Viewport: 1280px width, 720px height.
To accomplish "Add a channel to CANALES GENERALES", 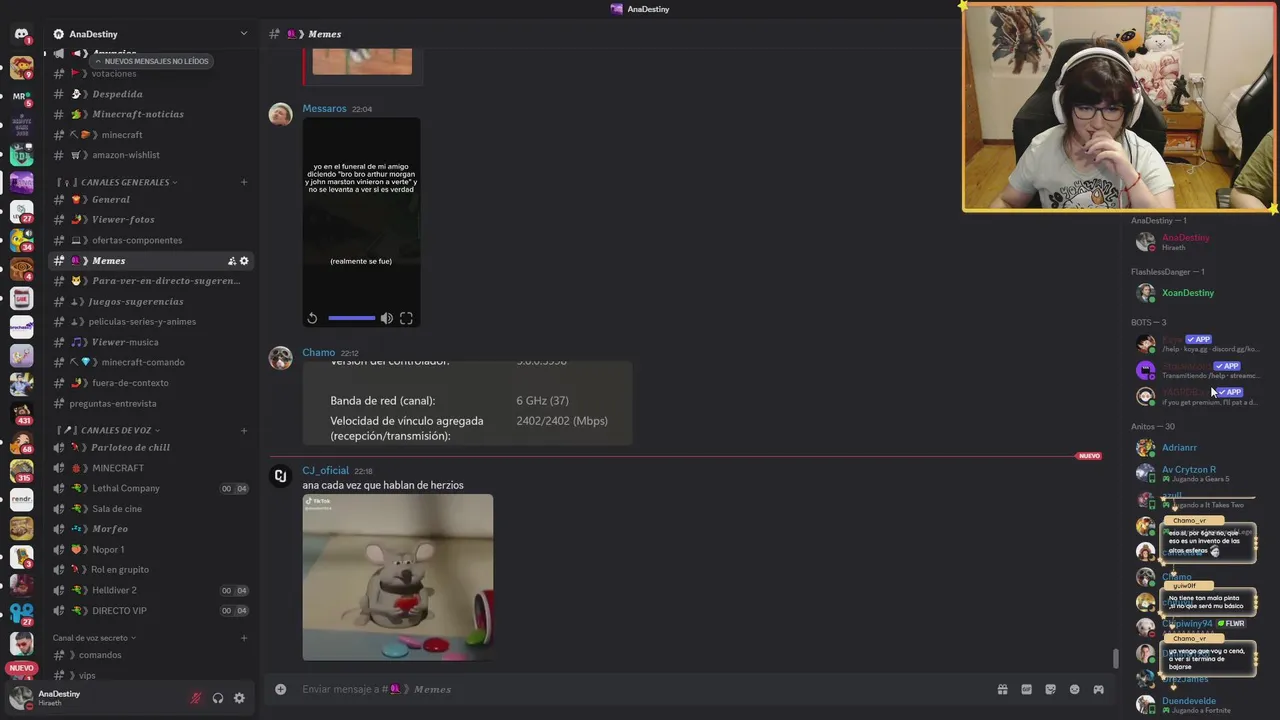I will (x=244, y=182).
